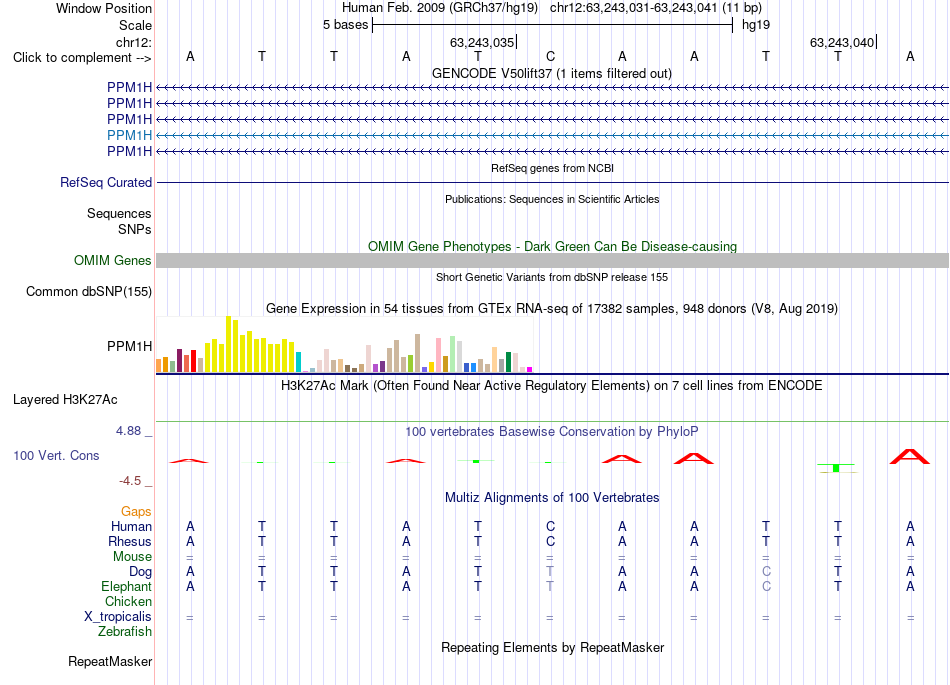950x685 pixels.
Task: Click the OMIM Genes track label
Action: point(112,260)
